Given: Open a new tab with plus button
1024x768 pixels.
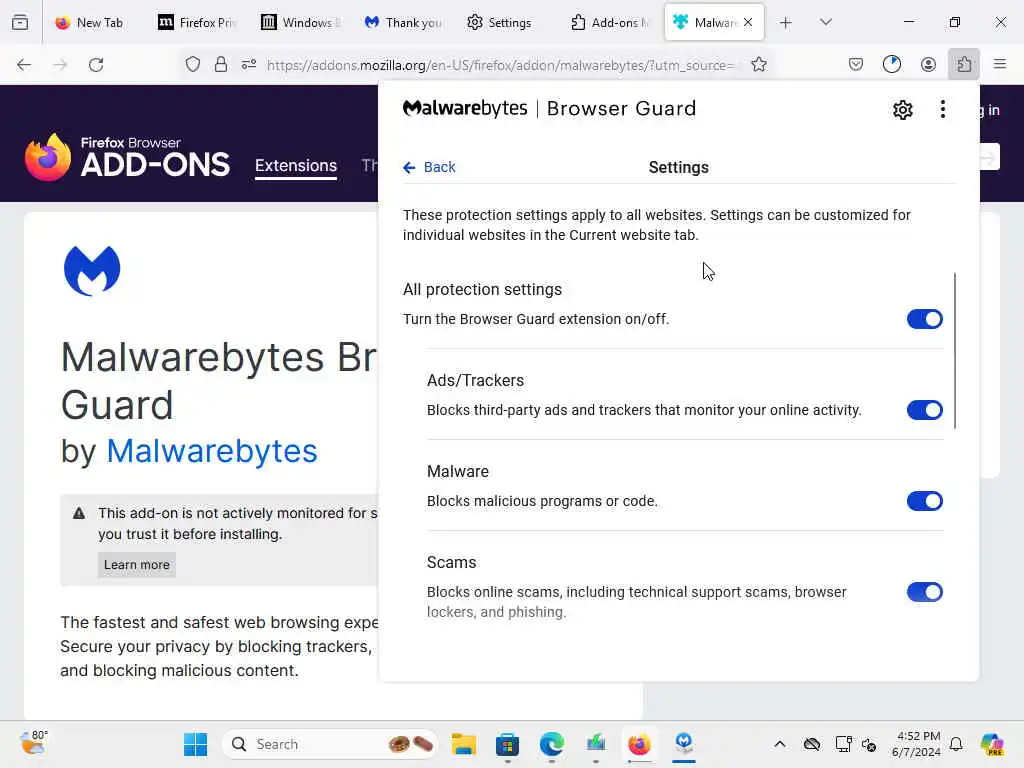Looking at the screenshot, I should (786, 23).
